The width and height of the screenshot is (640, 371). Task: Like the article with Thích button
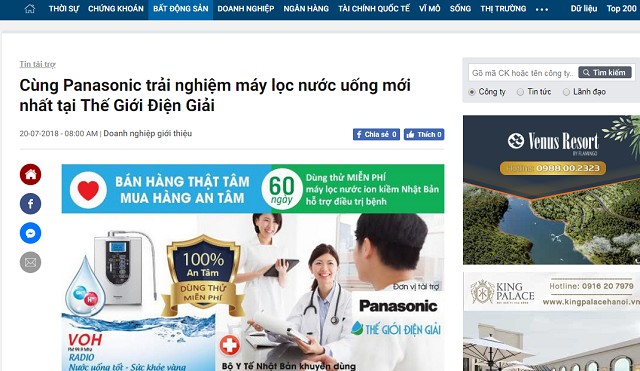(424, 134)
